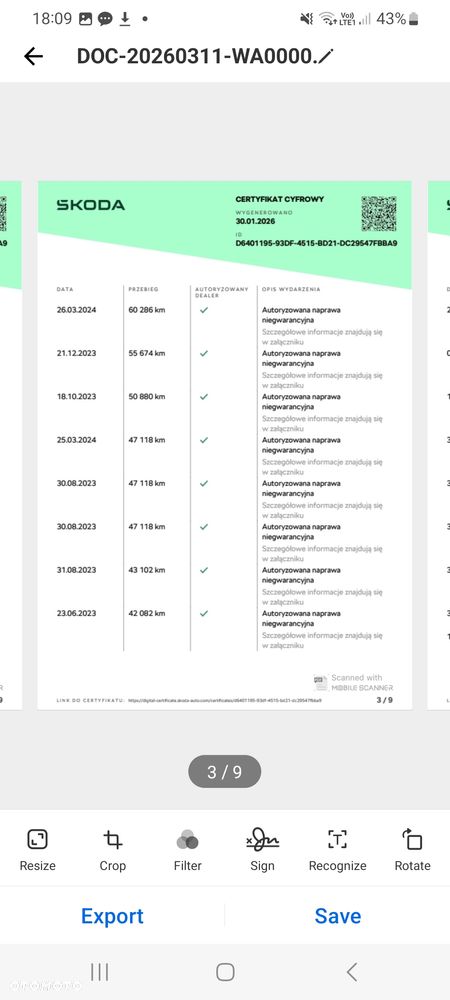
Task: Tap the QR code on certificate
Action: pyautogui.click(x=379, y=214)
